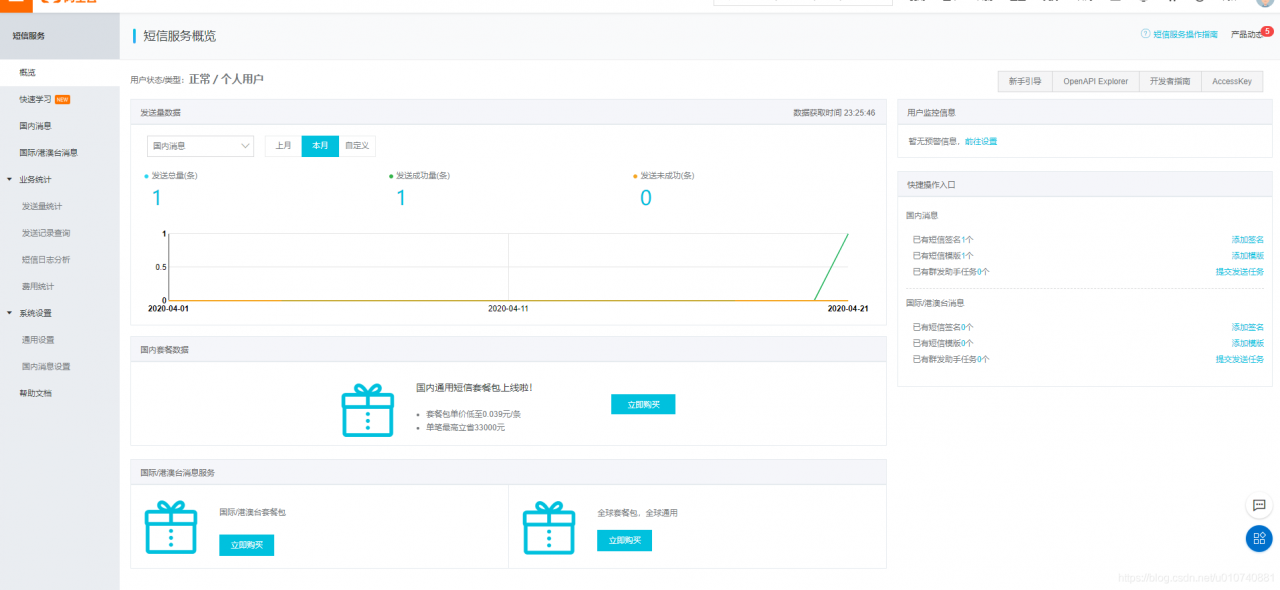Select the 自定义 custom range option
The width and height of the screenshot is (1280, 590).
(x=357, y=146)
